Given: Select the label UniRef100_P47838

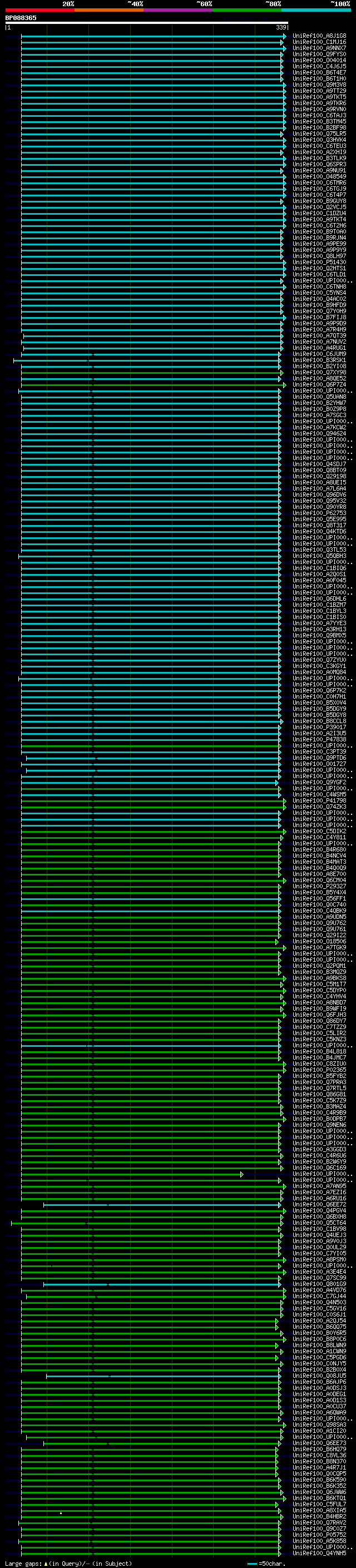Looking at the screenshot, I should point(319,740).
